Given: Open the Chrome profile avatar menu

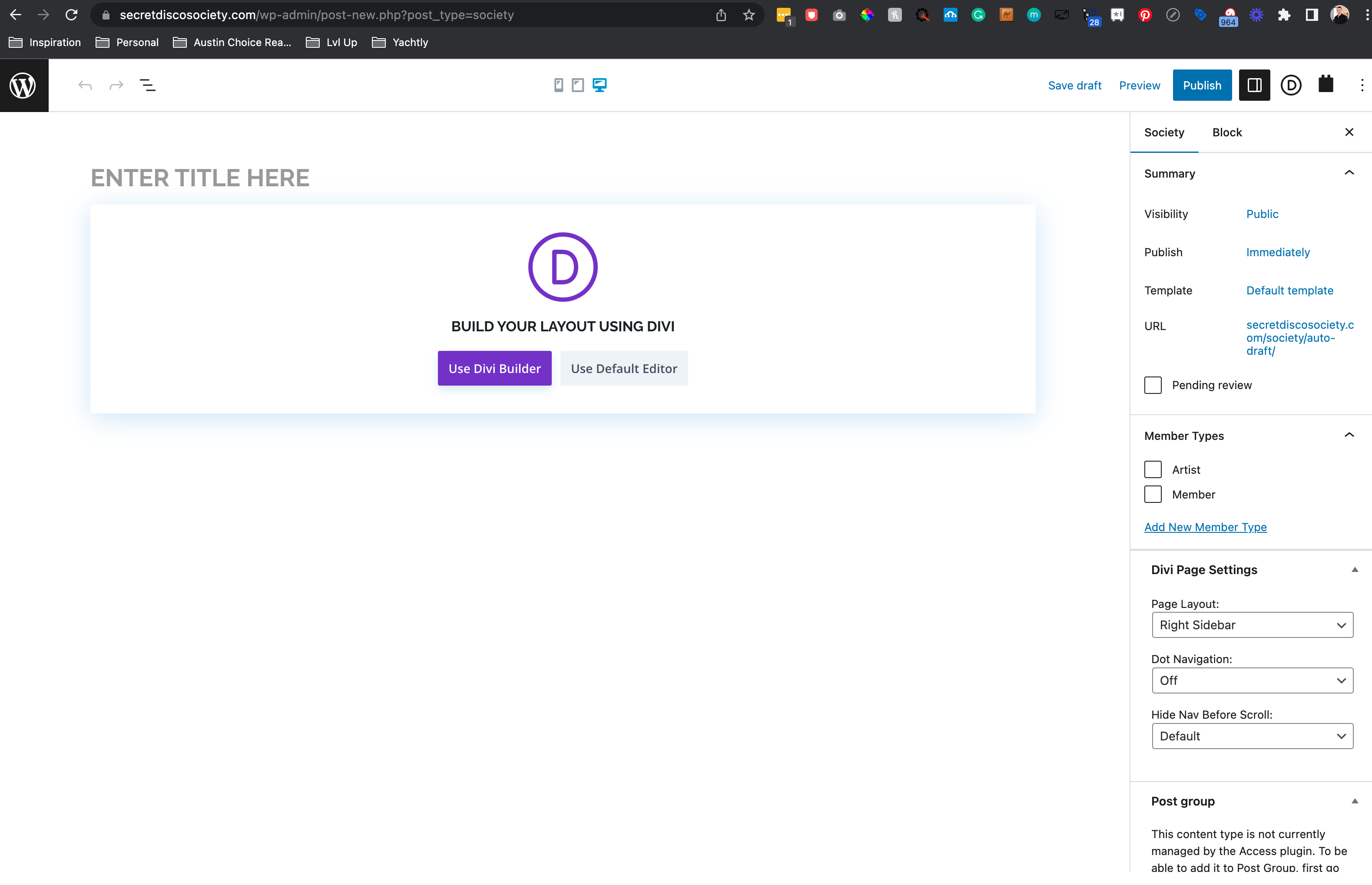Looking at the screenshot, I should (x=1340, y=15).
